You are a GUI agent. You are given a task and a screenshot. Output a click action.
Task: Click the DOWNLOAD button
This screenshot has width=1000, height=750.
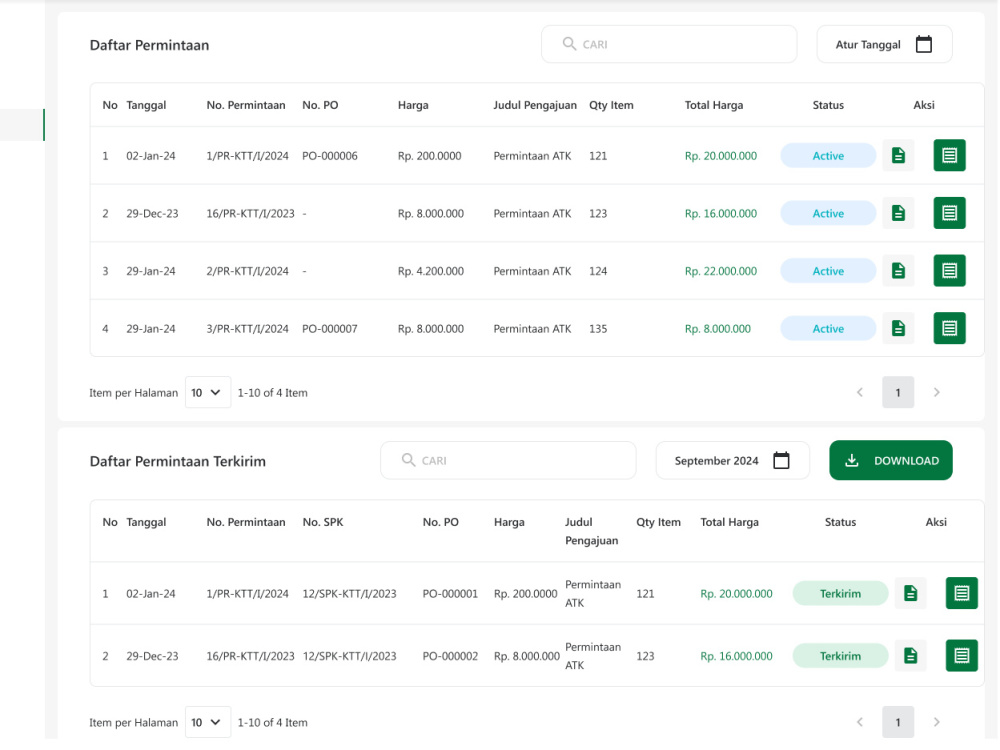click(890, 460)
